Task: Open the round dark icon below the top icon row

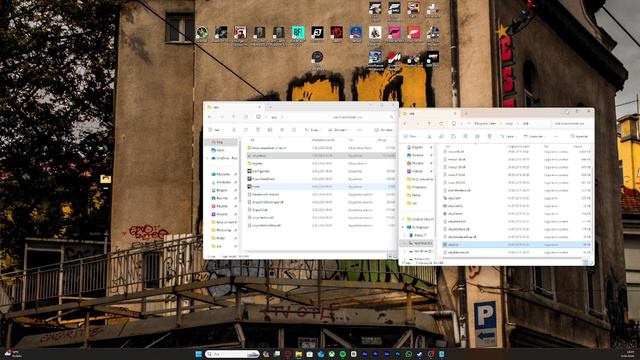Action: point(317,57)
